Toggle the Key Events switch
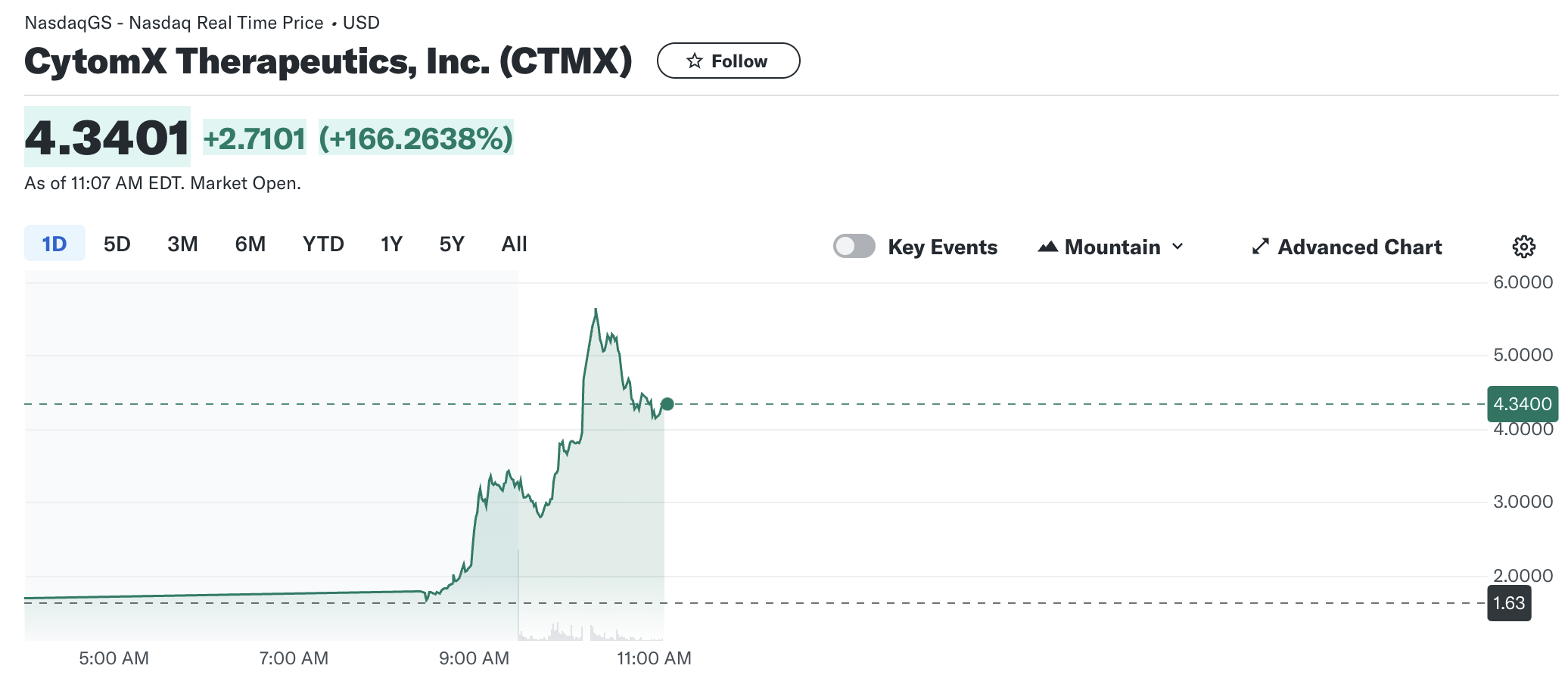The height and width of the screenshot is (678, 1568). coord(854,247)
